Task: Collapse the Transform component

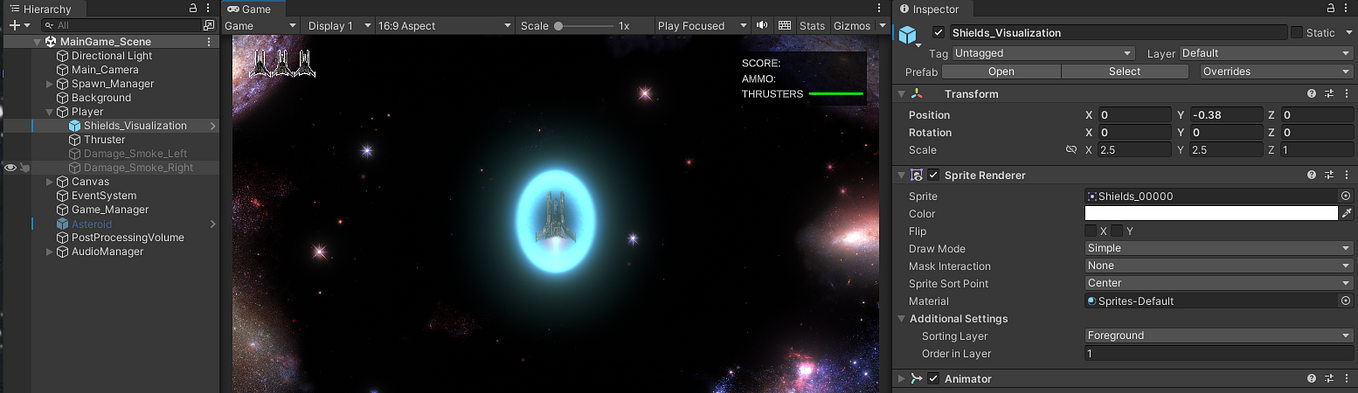Action: click(x=901, y=94)
